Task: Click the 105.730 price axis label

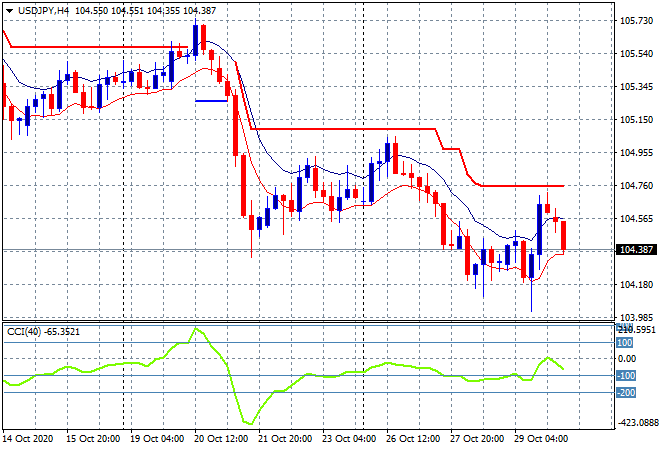Action: coord(636,21)
